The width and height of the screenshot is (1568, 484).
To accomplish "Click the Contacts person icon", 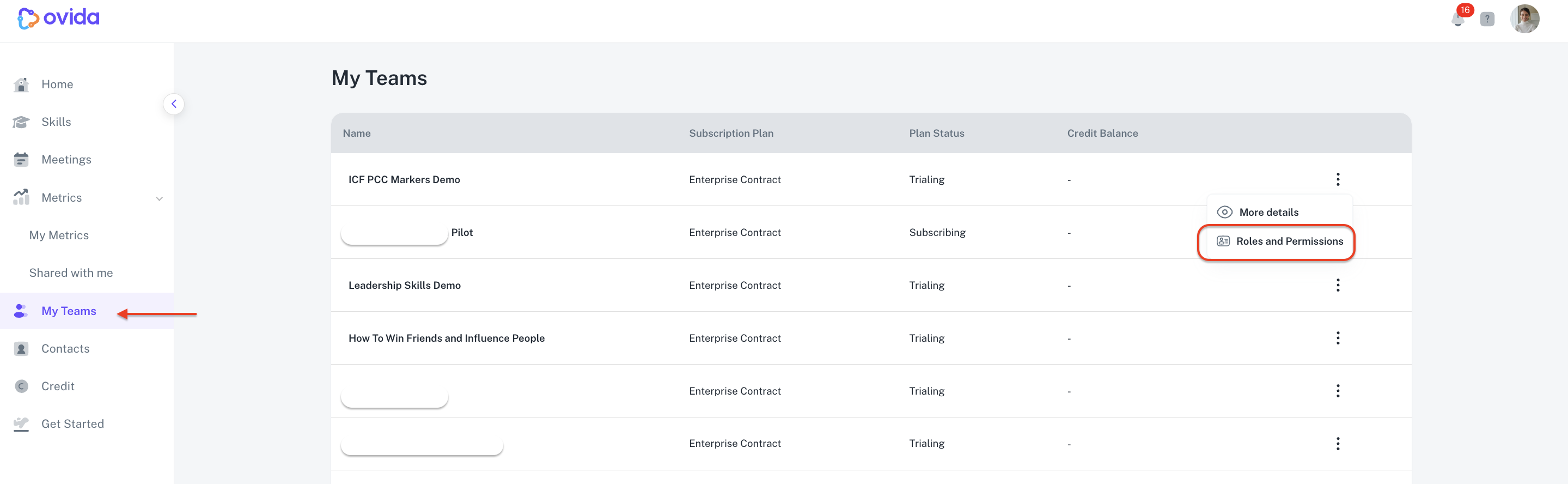I will pos(21,349).
